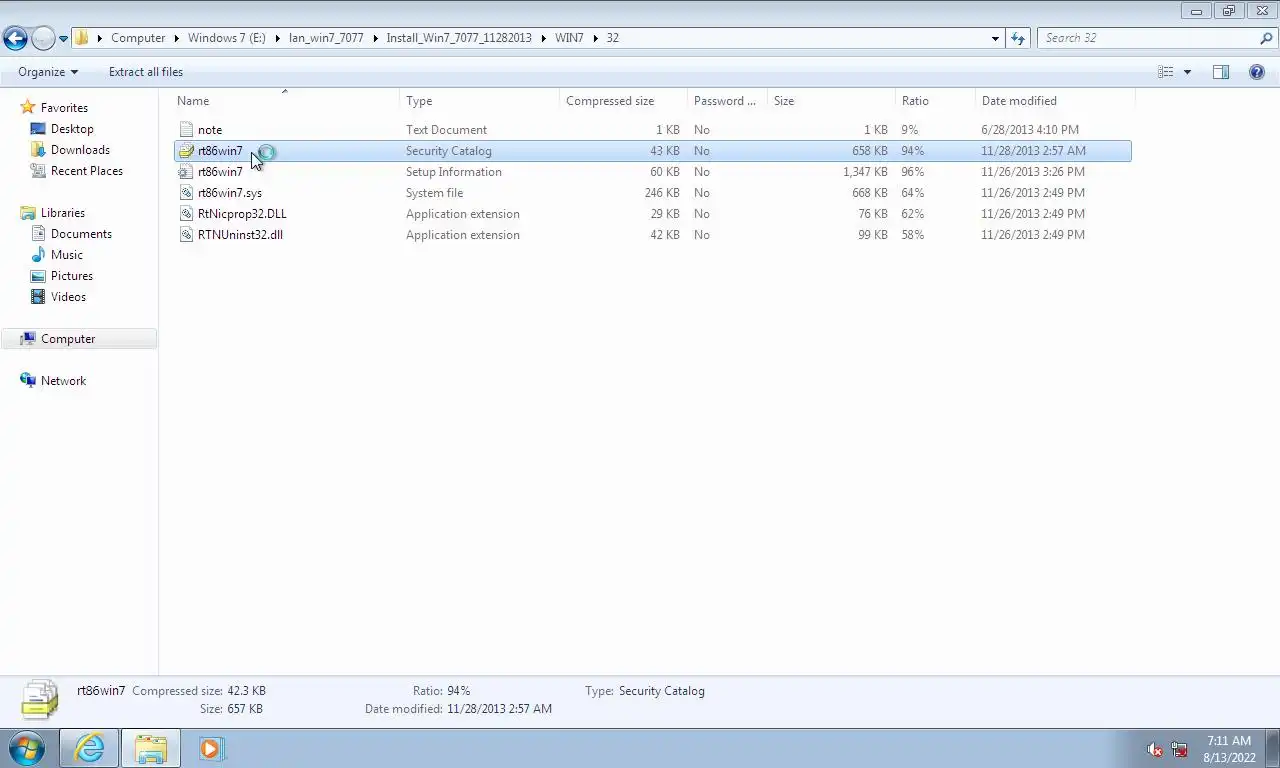
Task: Toggle the preview pane
Action: (1221, 72)
